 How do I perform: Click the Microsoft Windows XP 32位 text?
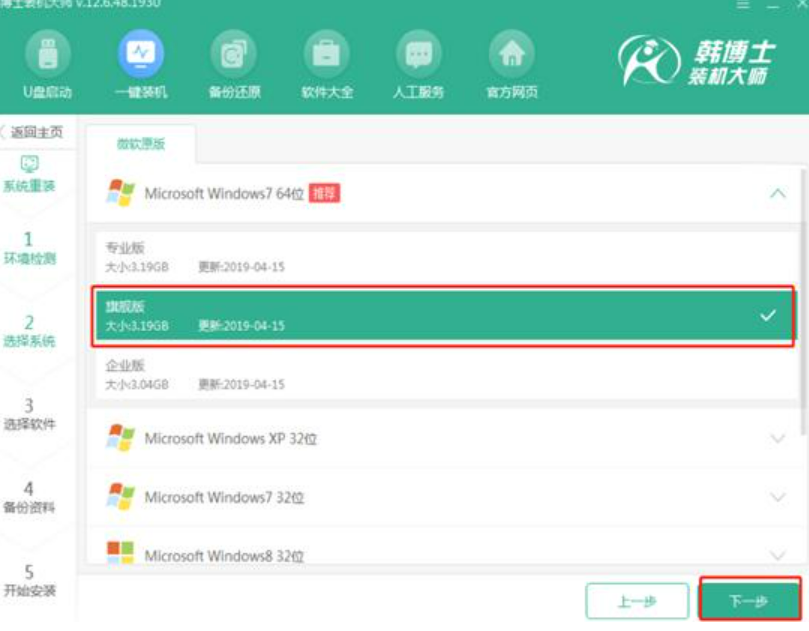click(231, 439)
